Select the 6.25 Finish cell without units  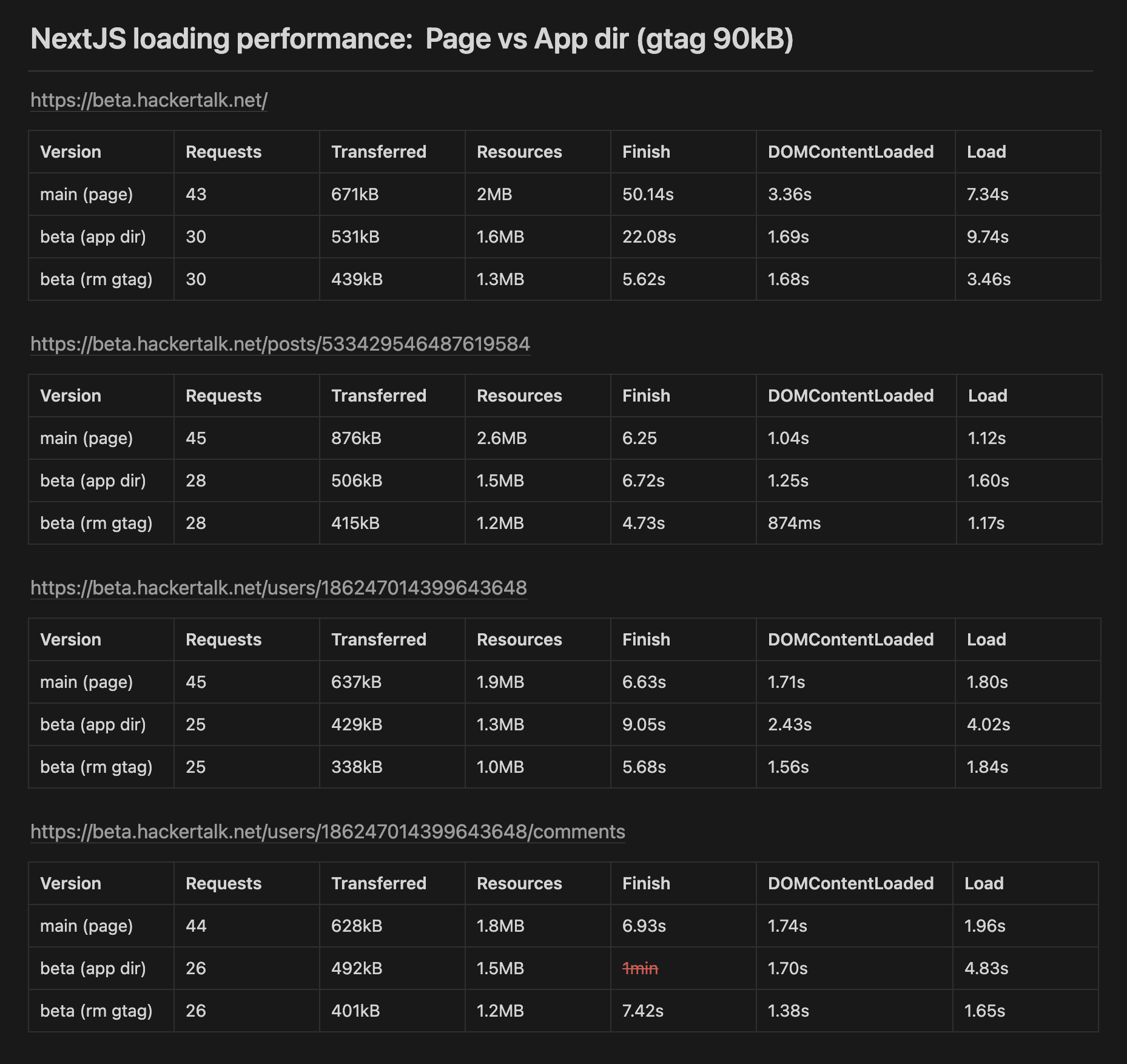639,438
